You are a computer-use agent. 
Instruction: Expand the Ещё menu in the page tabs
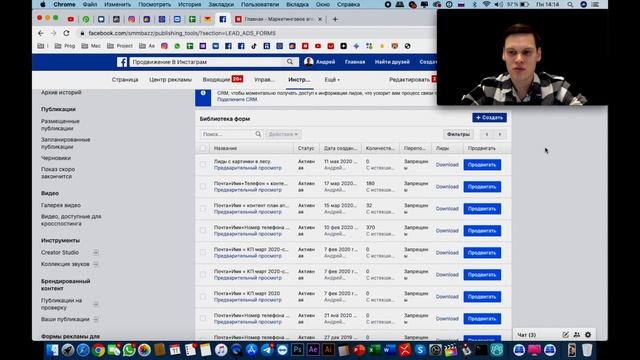pyautogui.click(x=332, y=80)
